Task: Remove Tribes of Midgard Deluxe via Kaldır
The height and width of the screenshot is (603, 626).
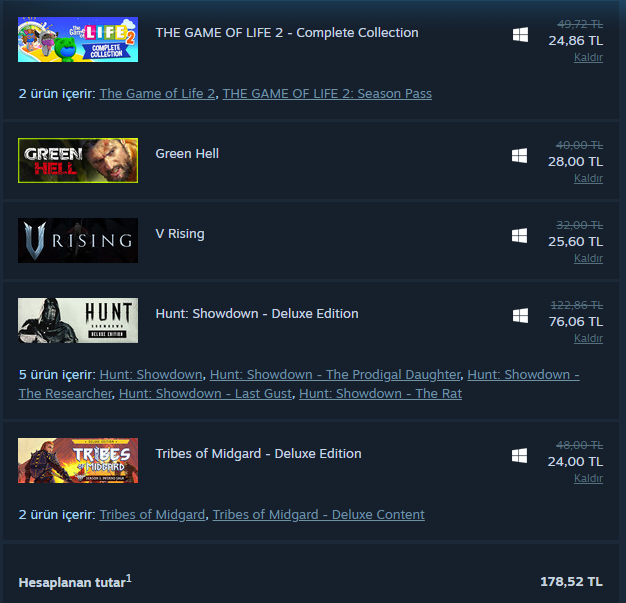Action: click(x=588, y=478)
